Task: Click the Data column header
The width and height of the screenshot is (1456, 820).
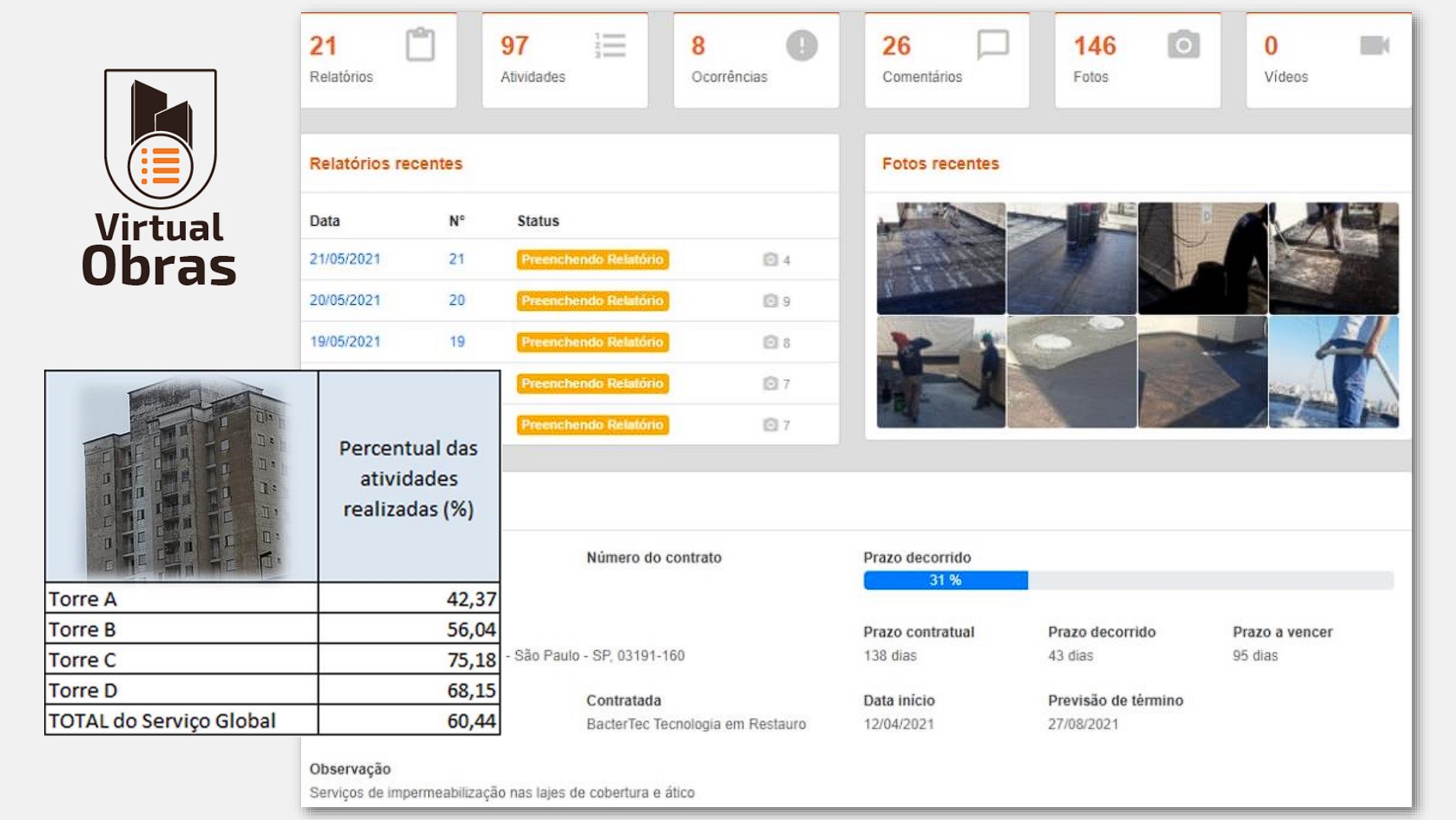Action: [x=323, y=221]
